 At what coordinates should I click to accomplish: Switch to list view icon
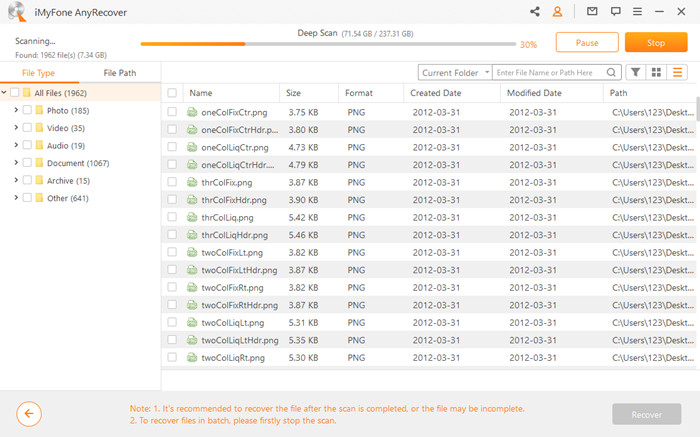pyautogui.click(x=677, y=72)
